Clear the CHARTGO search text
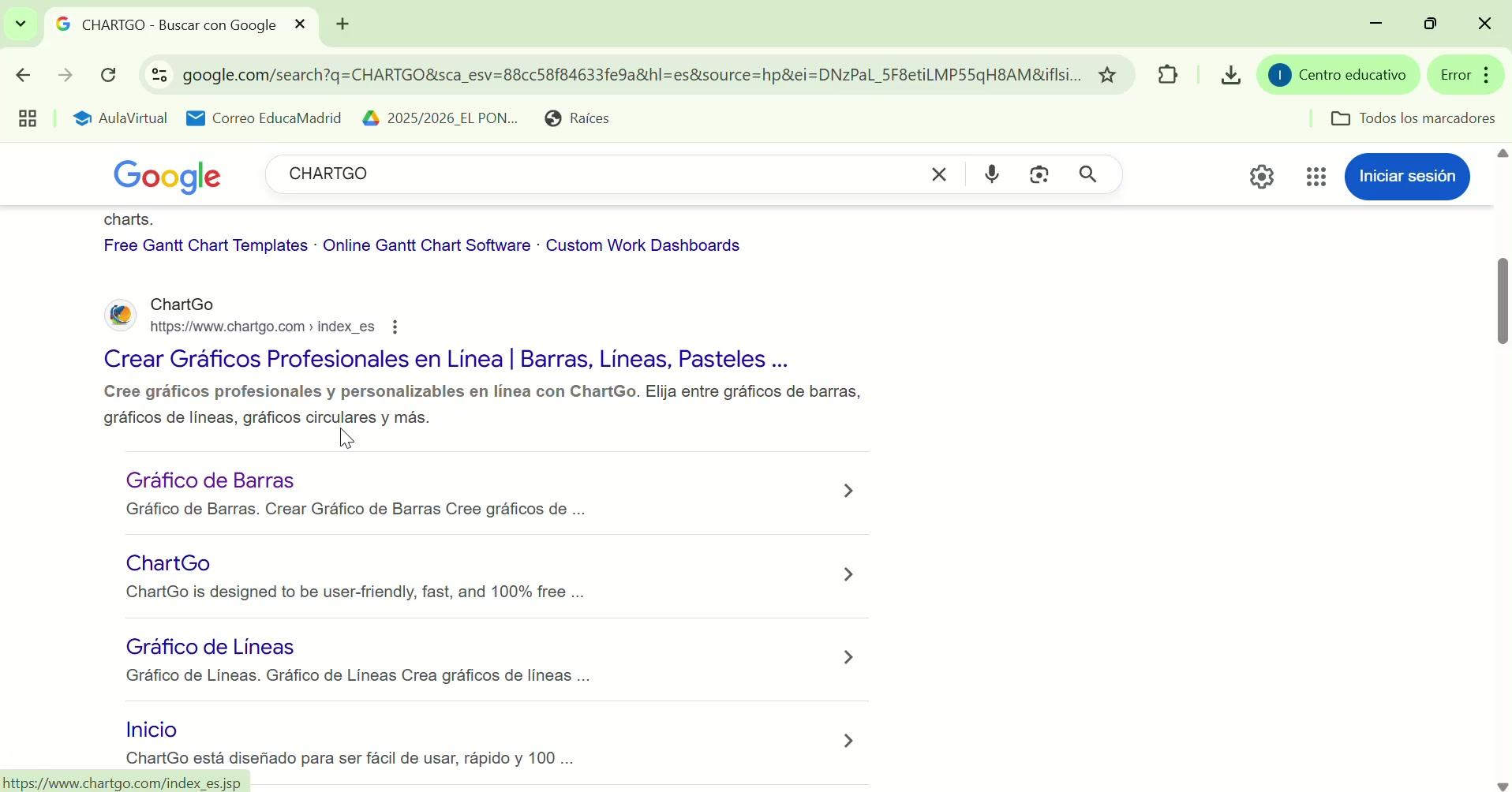Image resolution: width=1512 pixels, height=792 pixels. pyautogui.click(x=940, y=174)
